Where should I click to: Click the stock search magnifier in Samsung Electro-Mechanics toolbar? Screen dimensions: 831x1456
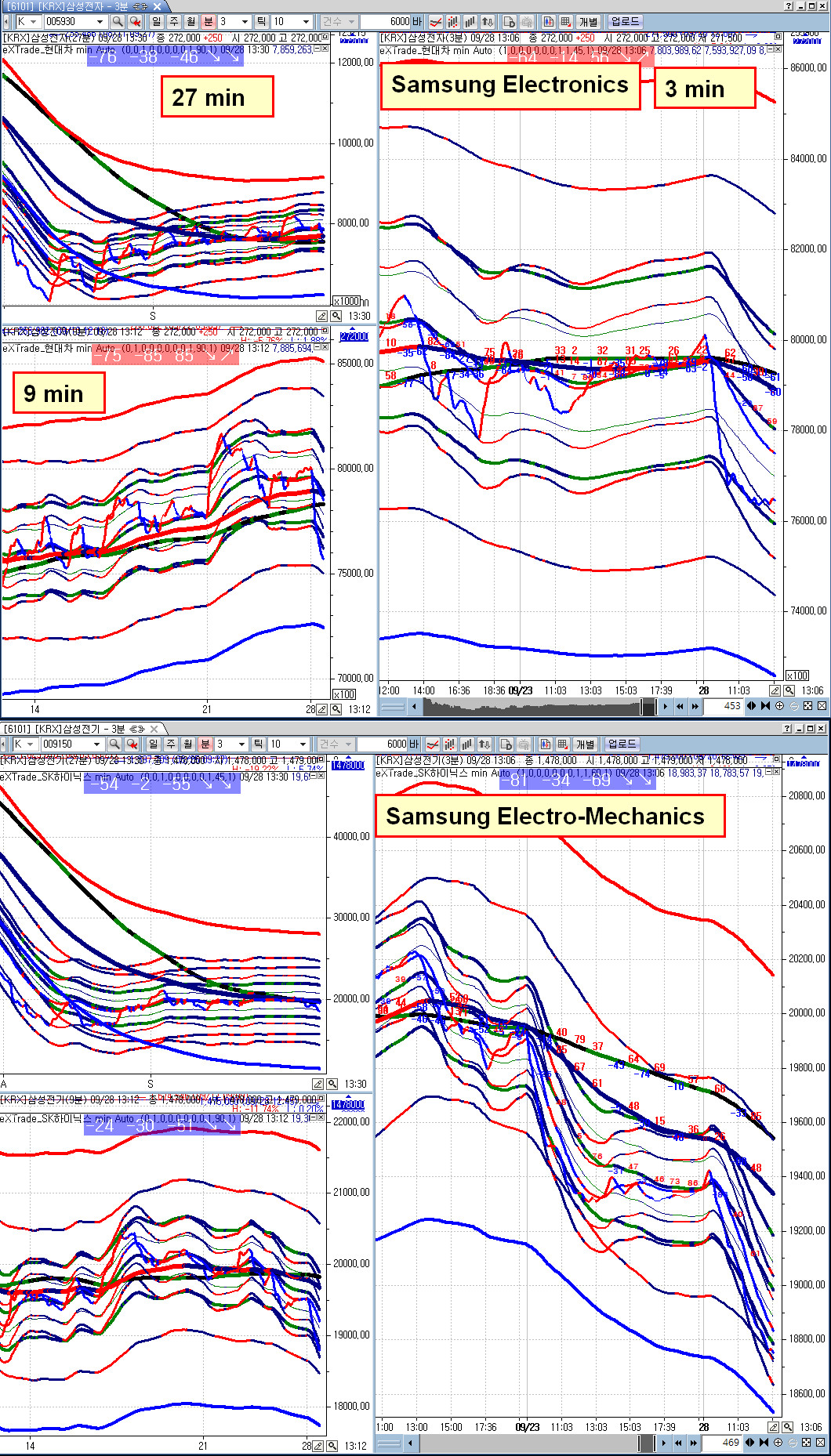coord(114,744)
